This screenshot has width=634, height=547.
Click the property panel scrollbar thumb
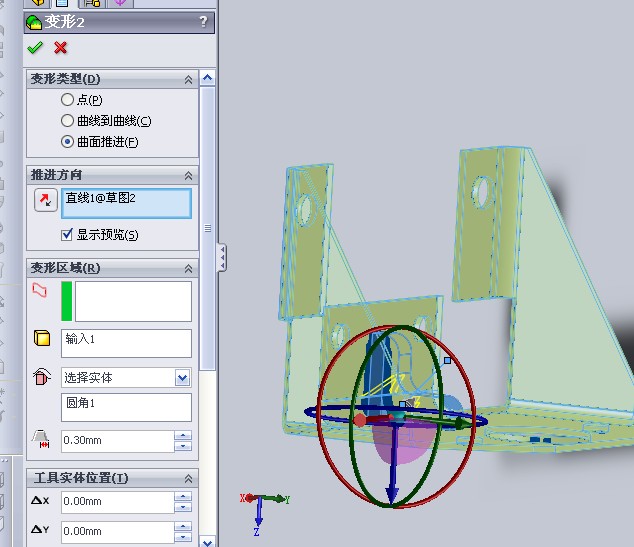[208, 228]
